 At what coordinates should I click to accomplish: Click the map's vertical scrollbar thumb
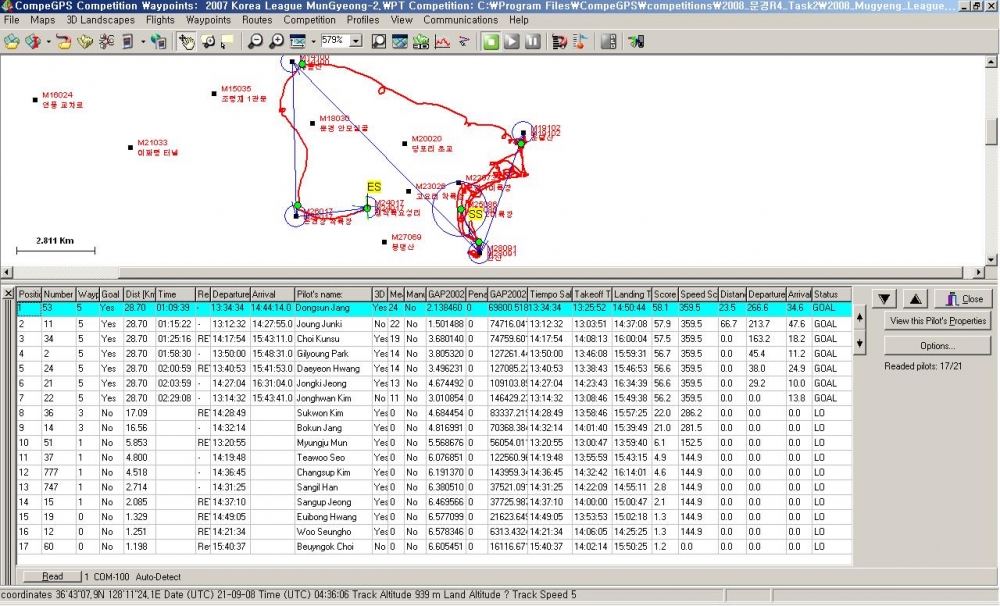[x=991, y=132]
